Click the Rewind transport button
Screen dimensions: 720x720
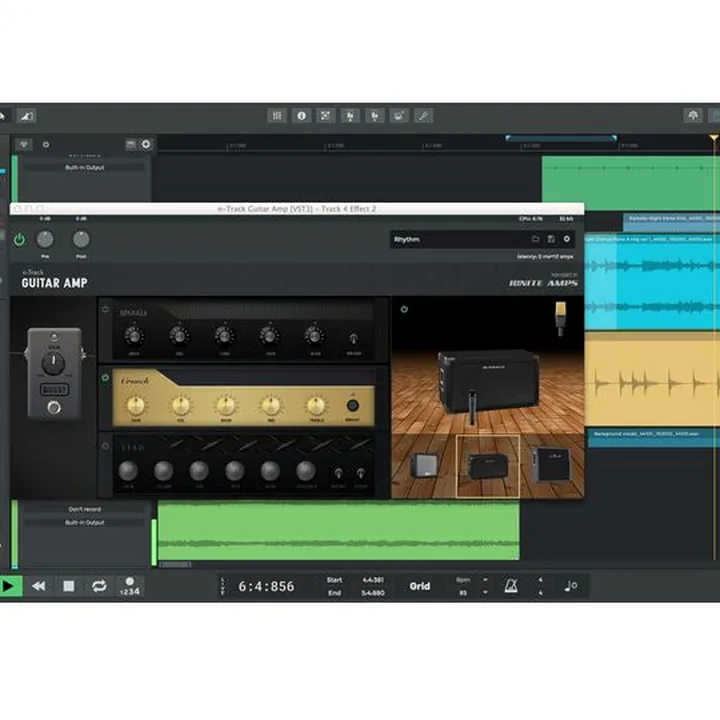click(x=39, y=586)
